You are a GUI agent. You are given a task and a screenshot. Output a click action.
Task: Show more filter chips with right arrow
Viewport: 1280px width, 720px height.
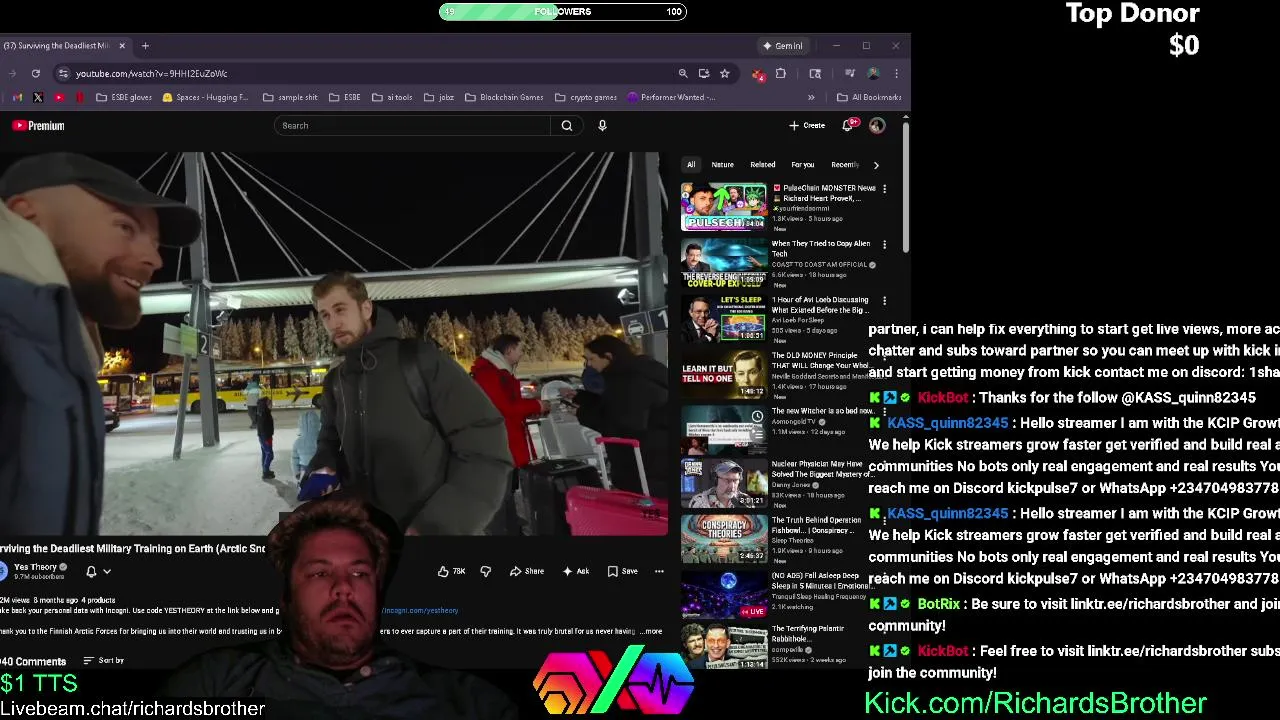point(876,165)
